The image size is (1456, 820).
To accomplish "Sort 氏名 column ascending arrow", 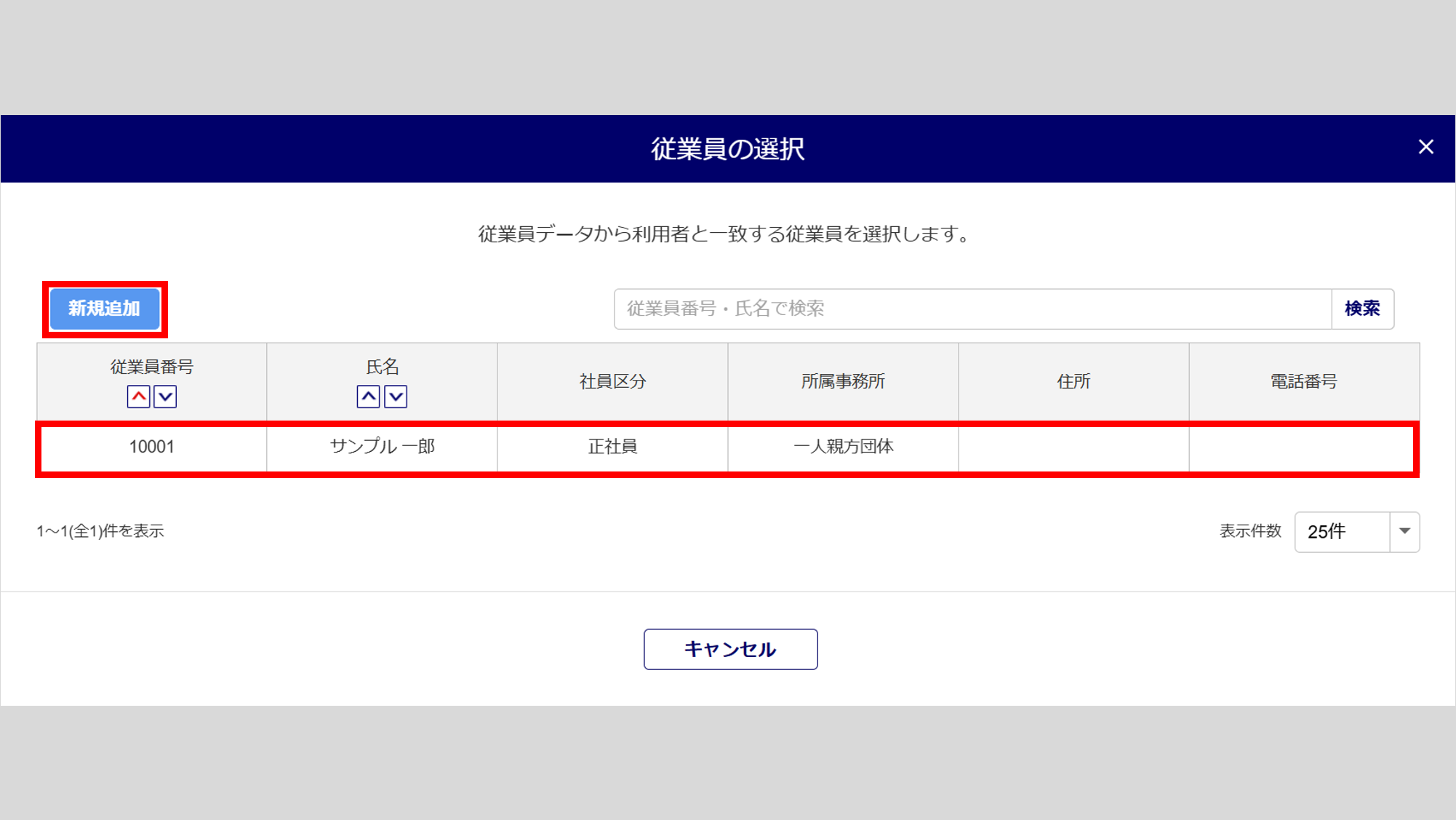I will click(368, 397).
